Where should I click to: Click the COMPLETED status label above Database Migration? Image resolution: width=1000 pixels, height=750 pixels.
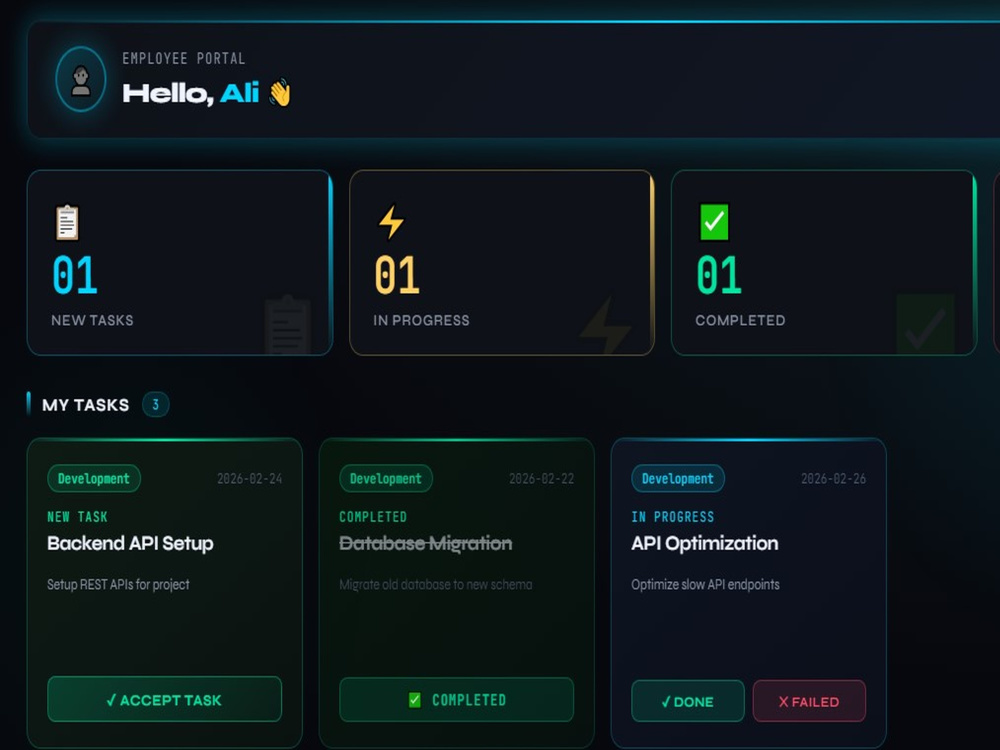tap(373, 517)
